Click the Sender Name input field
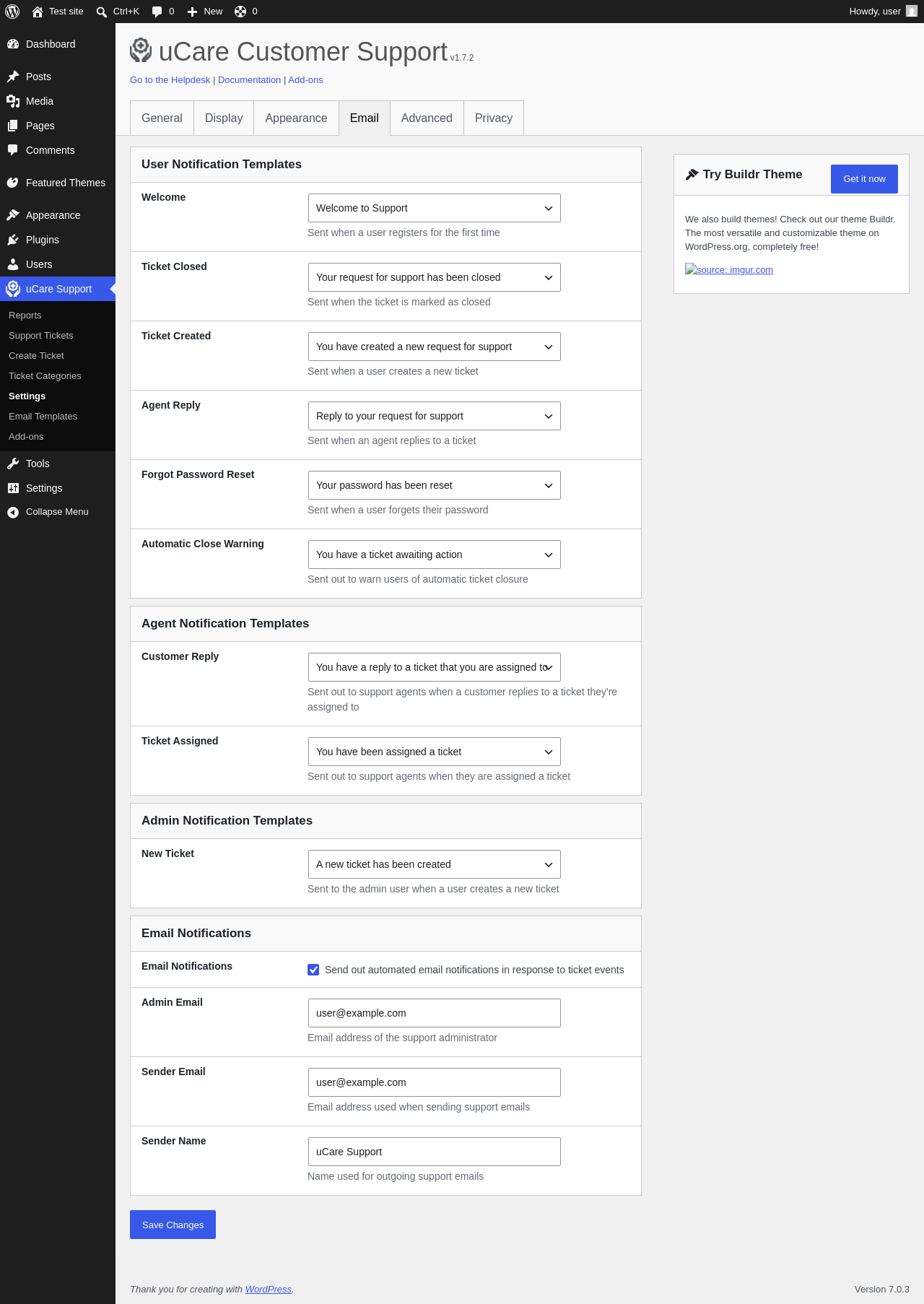 [434, 1152]
